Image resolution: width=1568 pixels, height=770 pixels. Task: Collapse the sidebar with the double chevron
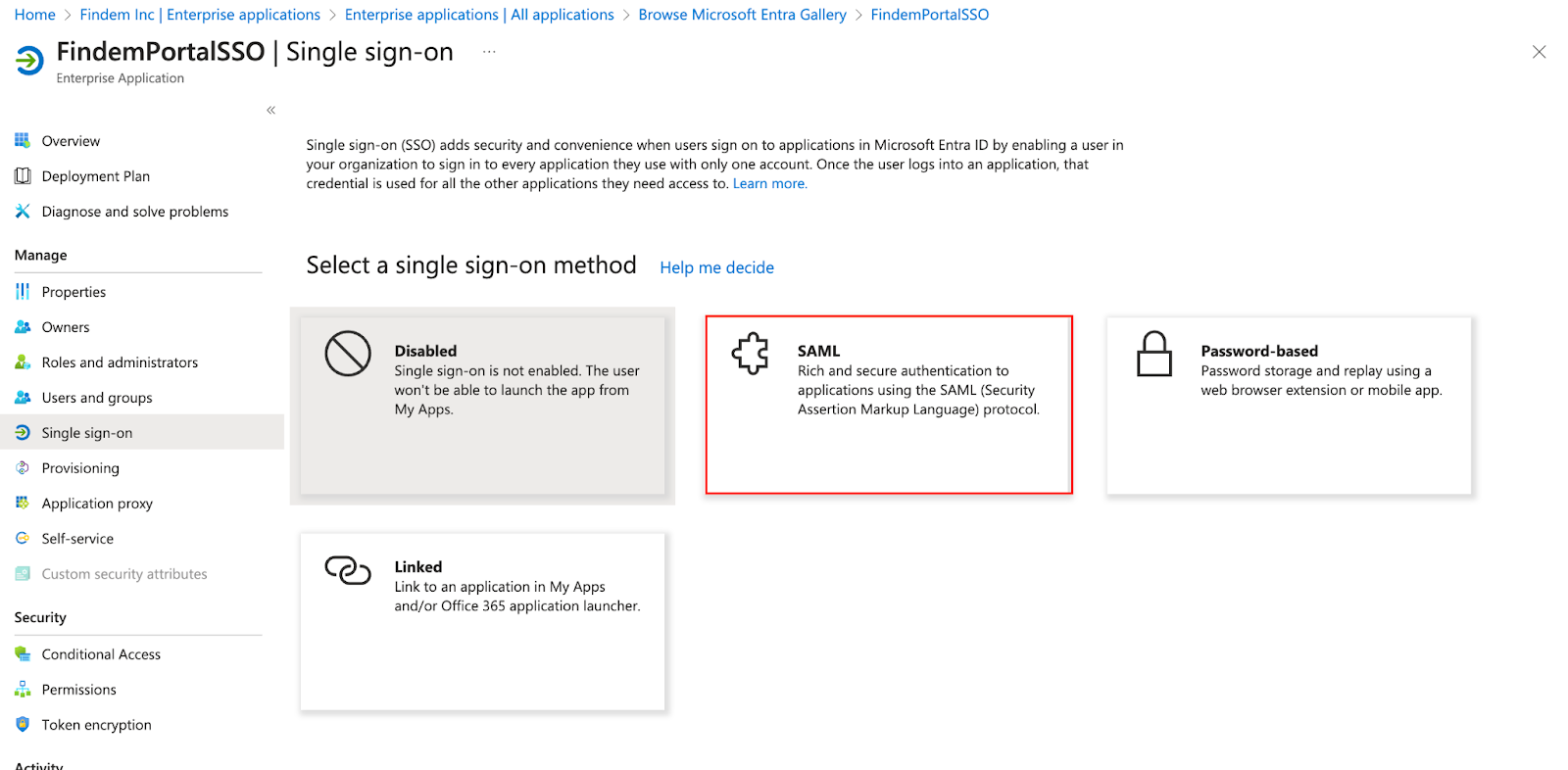pyautogui.click(x=271, y=110)
